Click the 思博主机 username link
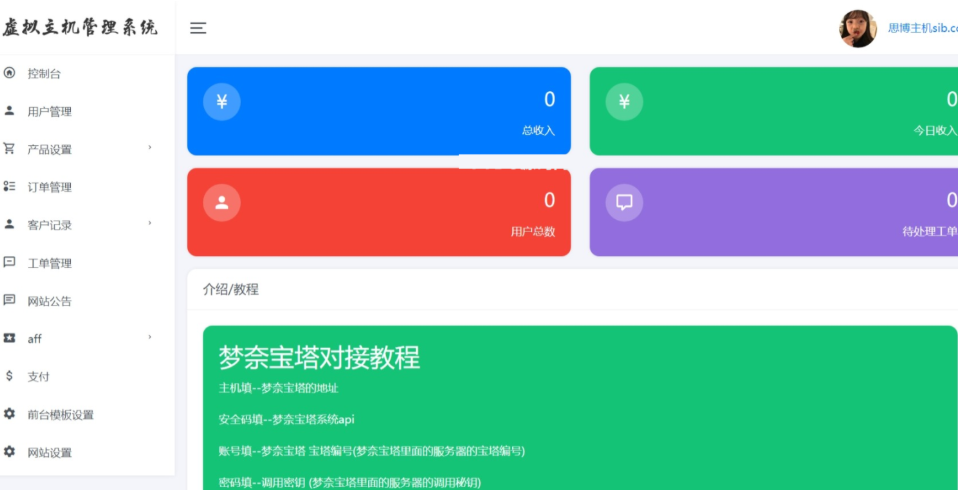958x490 pixels. [923, 28]
